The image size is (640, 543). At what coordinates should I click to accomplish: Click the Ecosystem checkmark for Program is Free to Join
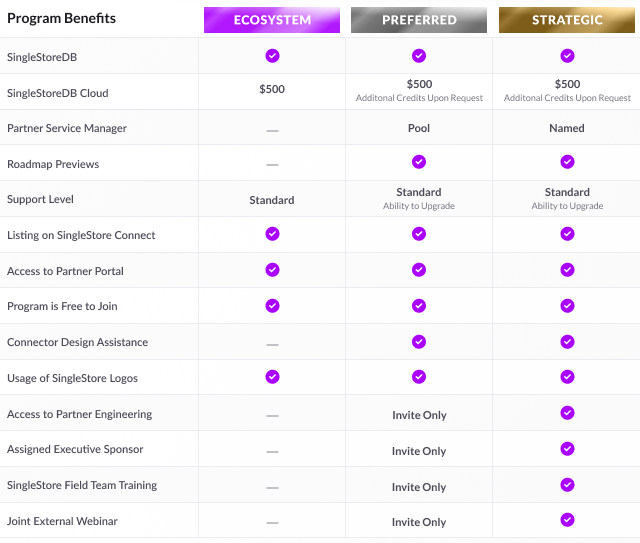(272, 305)
